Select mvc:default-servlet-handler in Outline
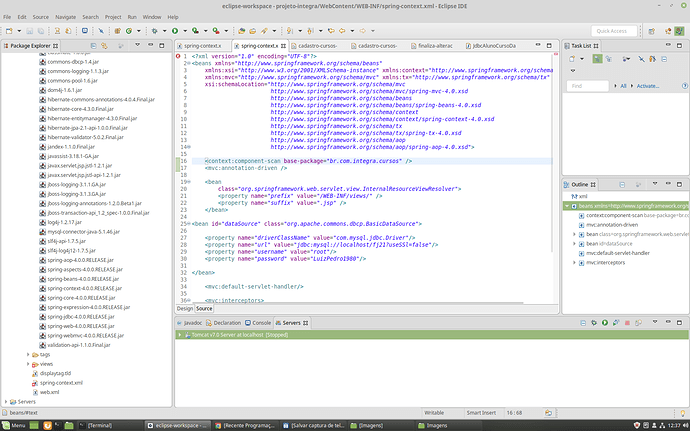690x431 pixels. coord(617,253)
